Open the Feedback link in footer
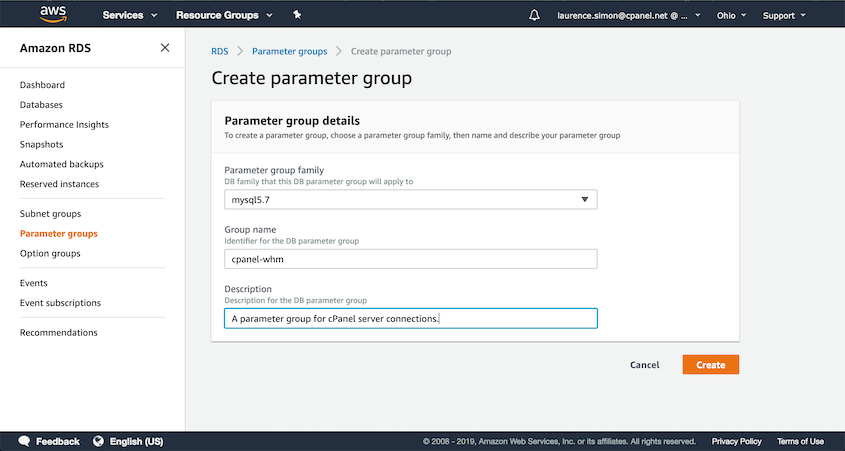This screenshot has height=451, width=845. click(58, 441)
